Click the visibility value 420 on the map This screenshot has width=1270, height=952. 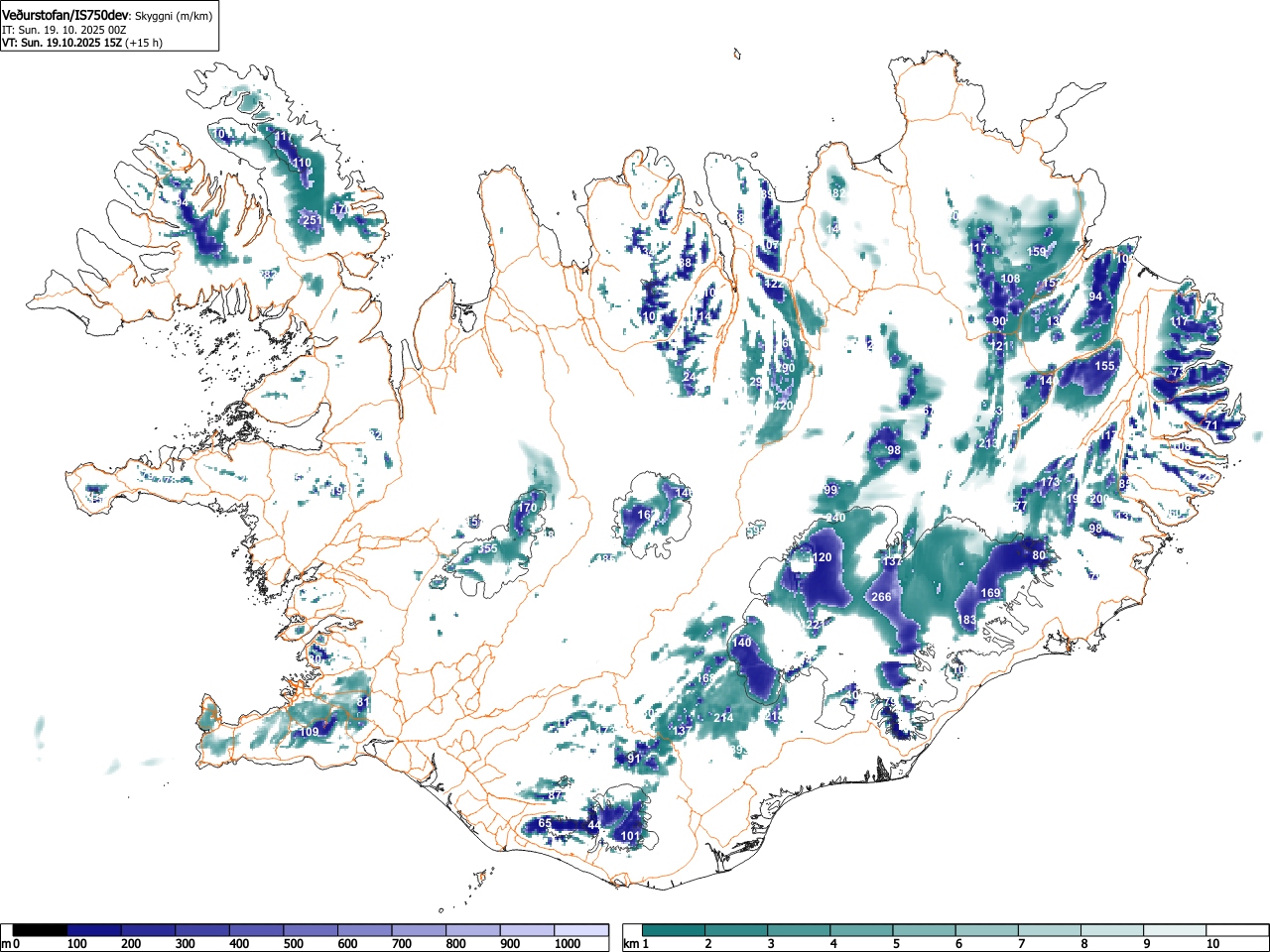click(x=783, y=406)
